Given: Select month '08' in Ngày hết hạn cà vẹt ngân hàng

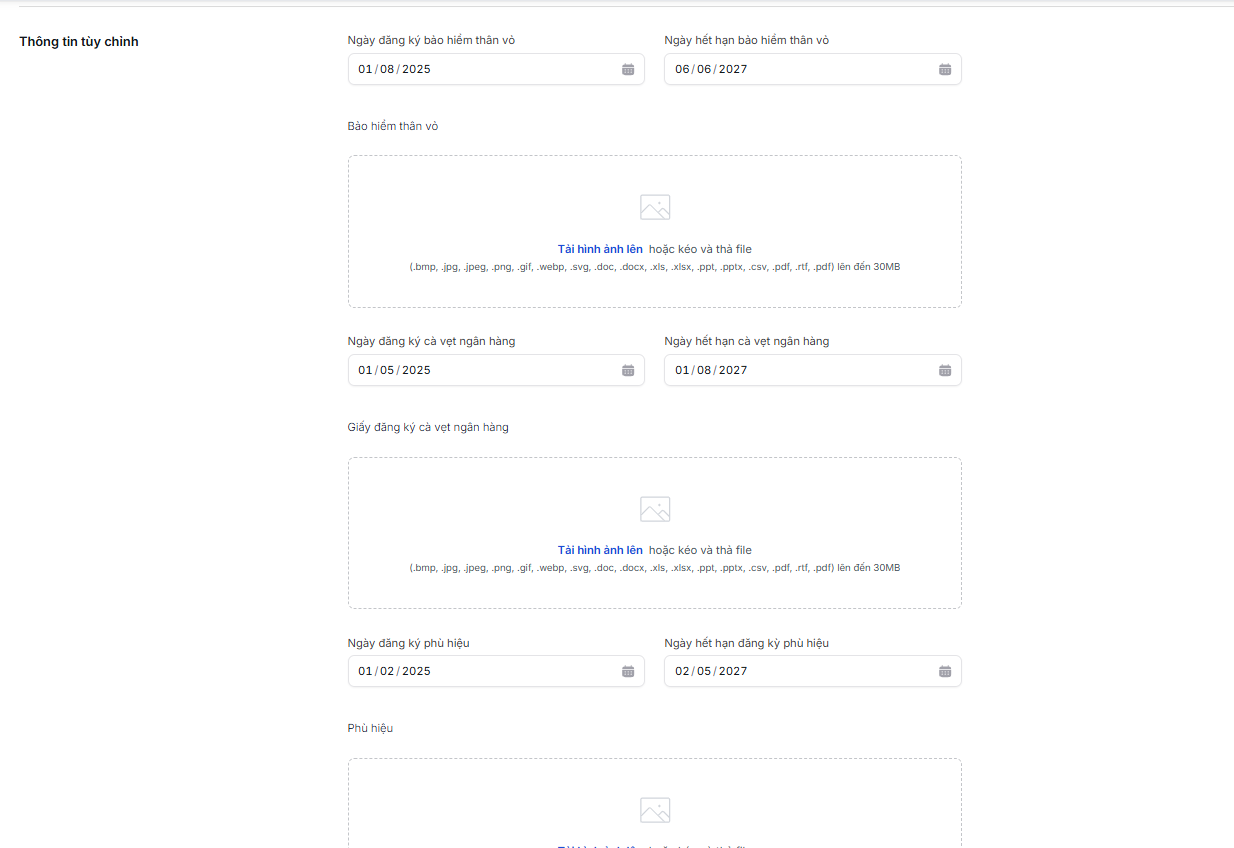Looking at the screenshot, I should [704, 370].
